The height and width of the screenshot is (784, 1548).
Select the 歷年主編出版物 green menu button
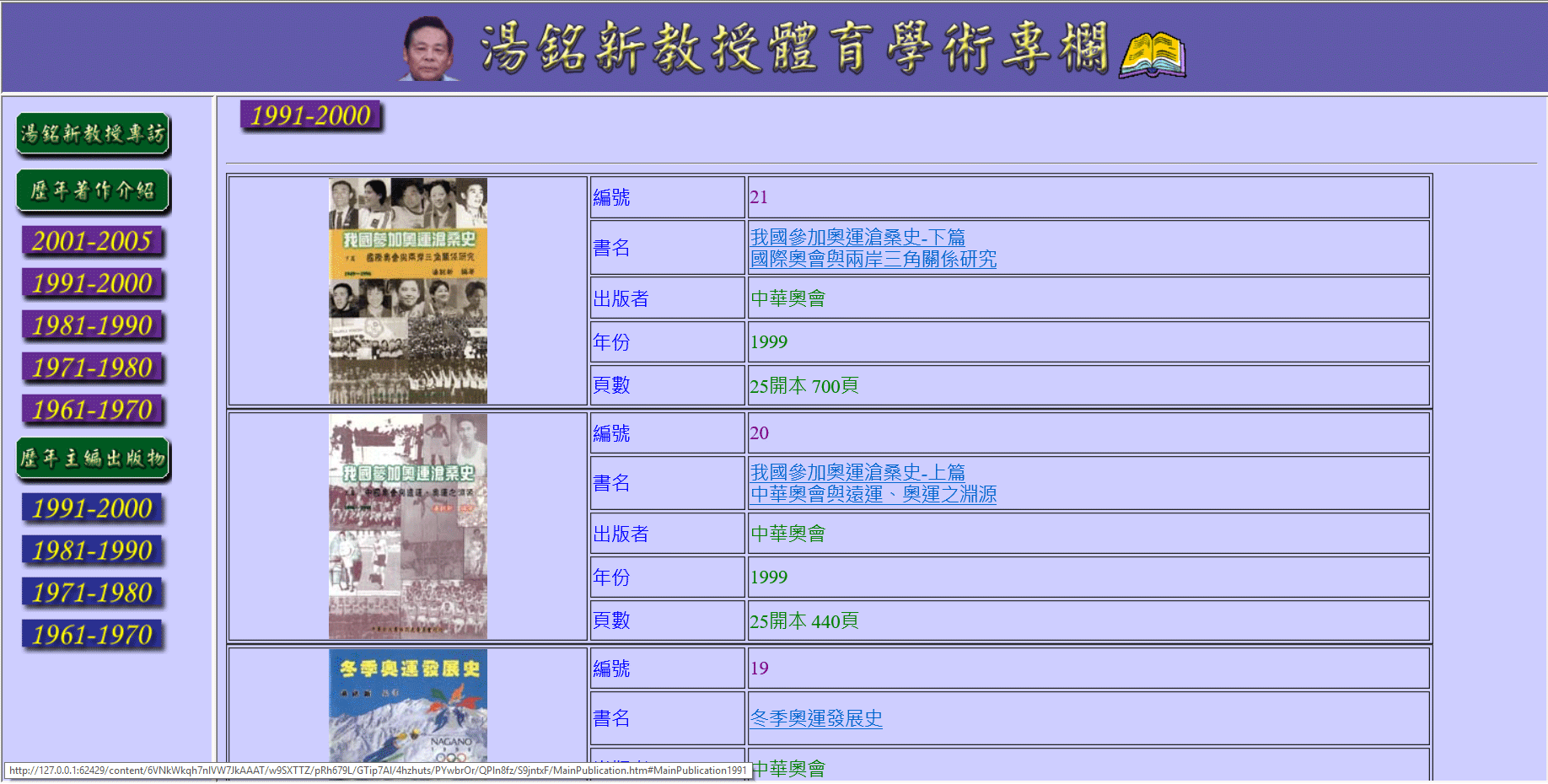click(x=94, y=459)
